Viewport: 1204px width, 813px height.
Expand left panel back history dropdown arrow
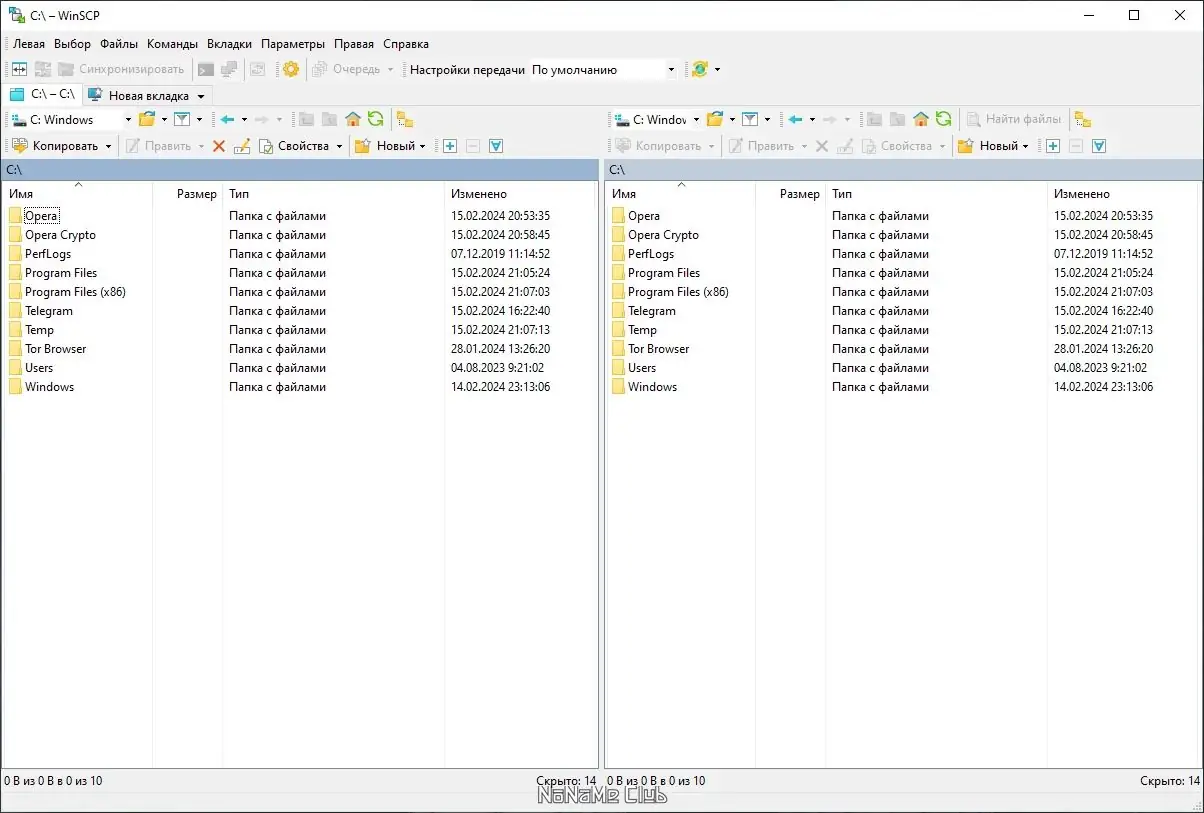(244, 119)
